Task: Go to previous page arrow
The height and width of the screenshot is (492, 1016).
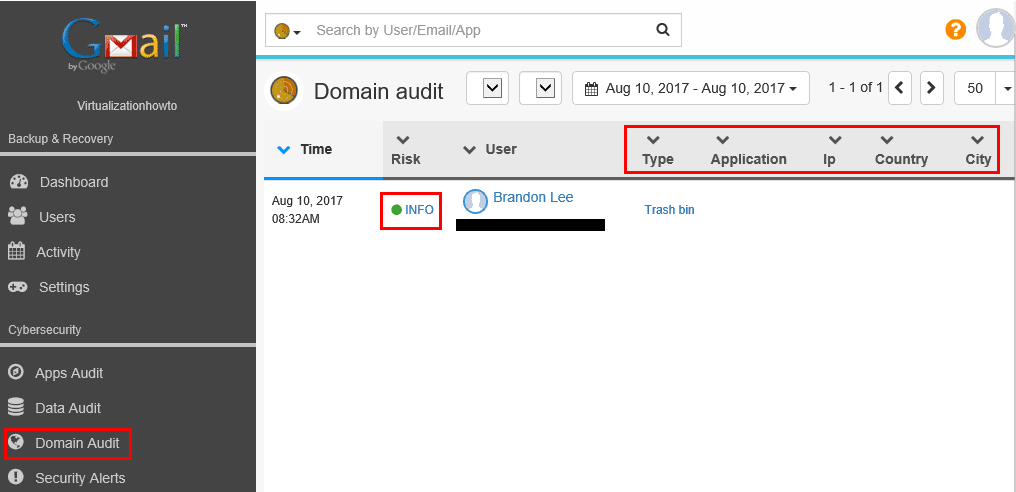Action: click(x=900, y=88)
